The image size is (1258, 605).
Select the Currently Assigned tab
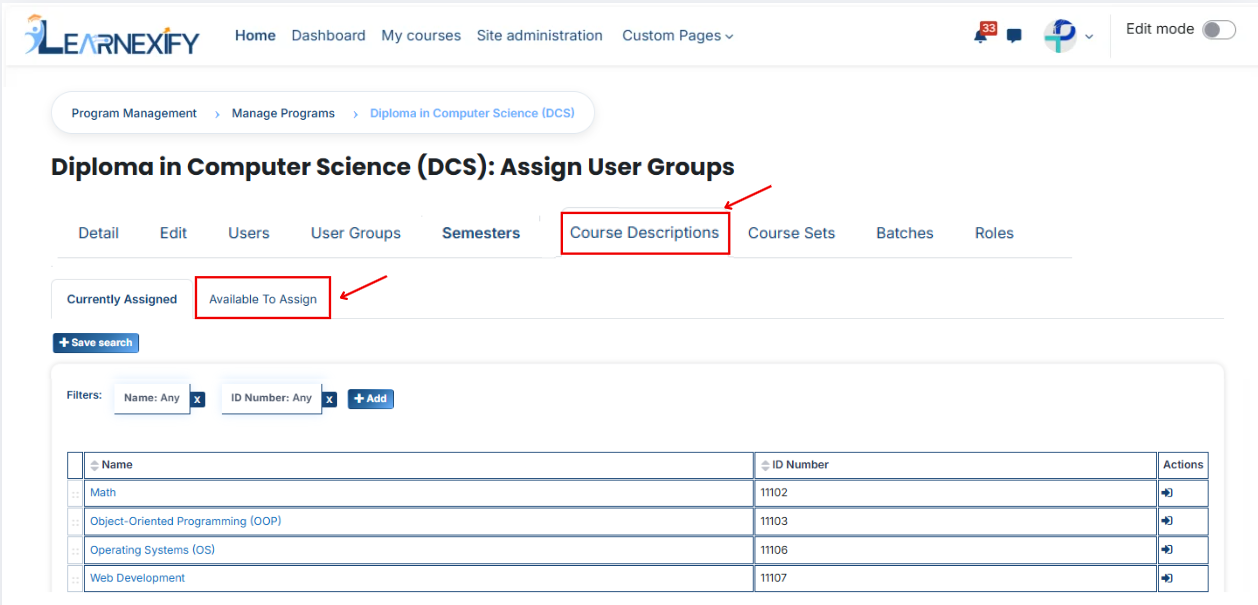pyautogui.click(x=122, y=299)
